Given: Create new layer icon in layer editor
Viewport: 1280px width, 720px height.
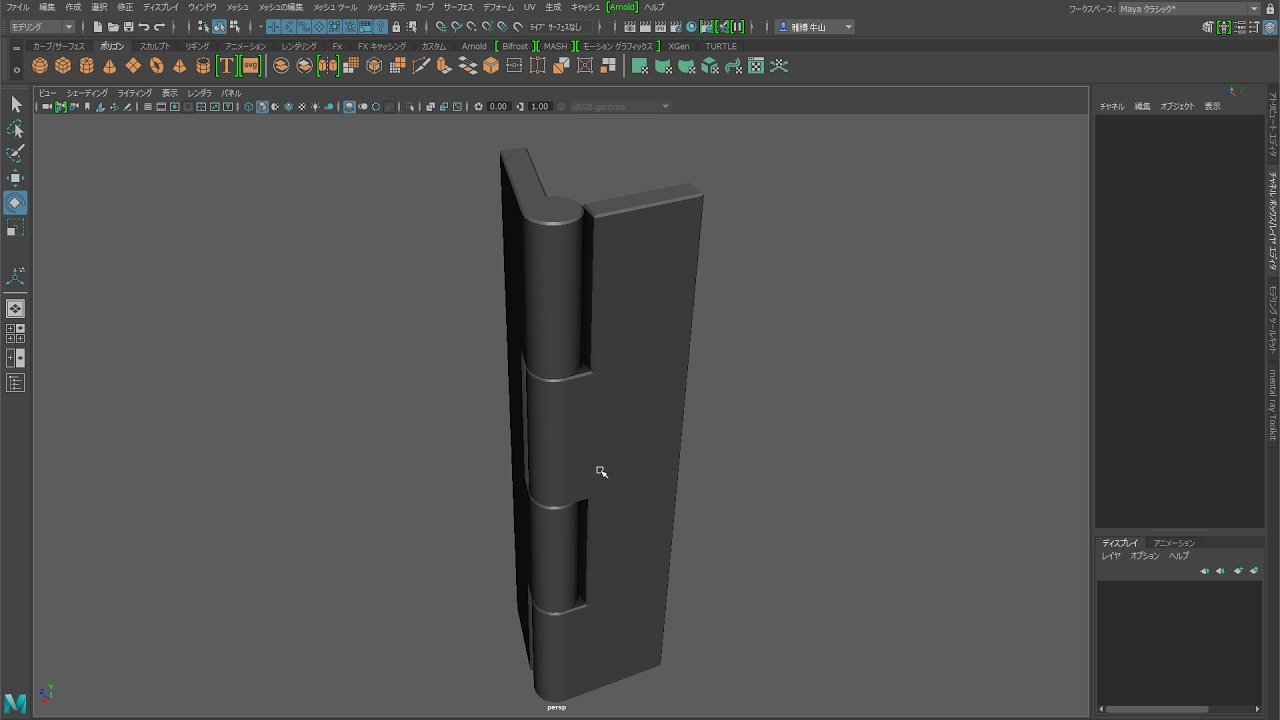Looking at the screenshot, I should tap(1238, 571).
